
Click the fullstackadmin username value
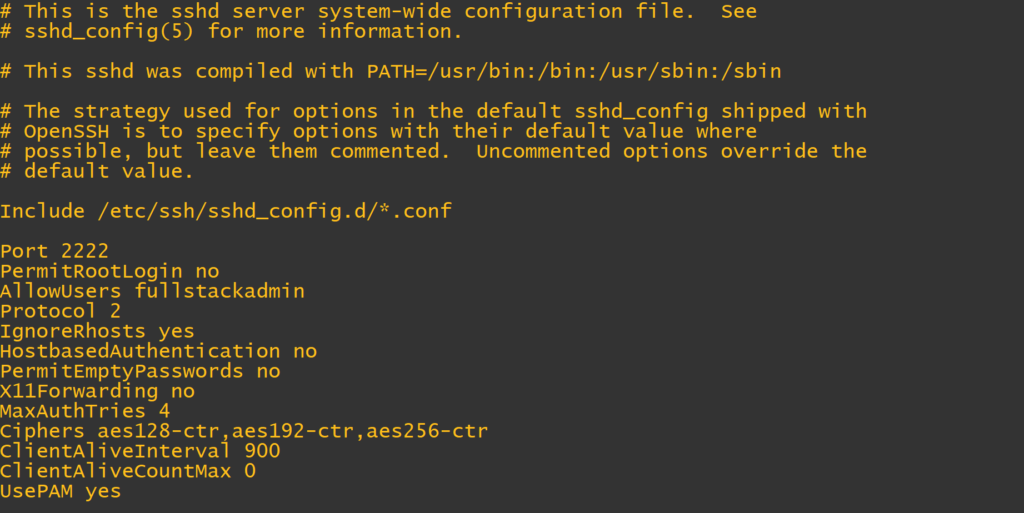[219, 291]
